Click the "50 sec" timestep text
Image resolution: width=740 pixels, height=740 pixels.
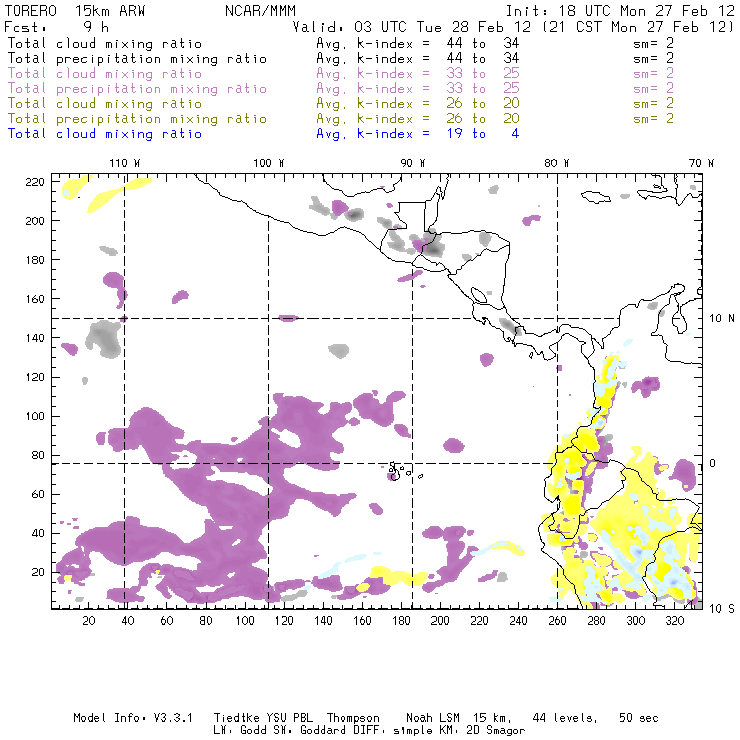pos(639,718)
